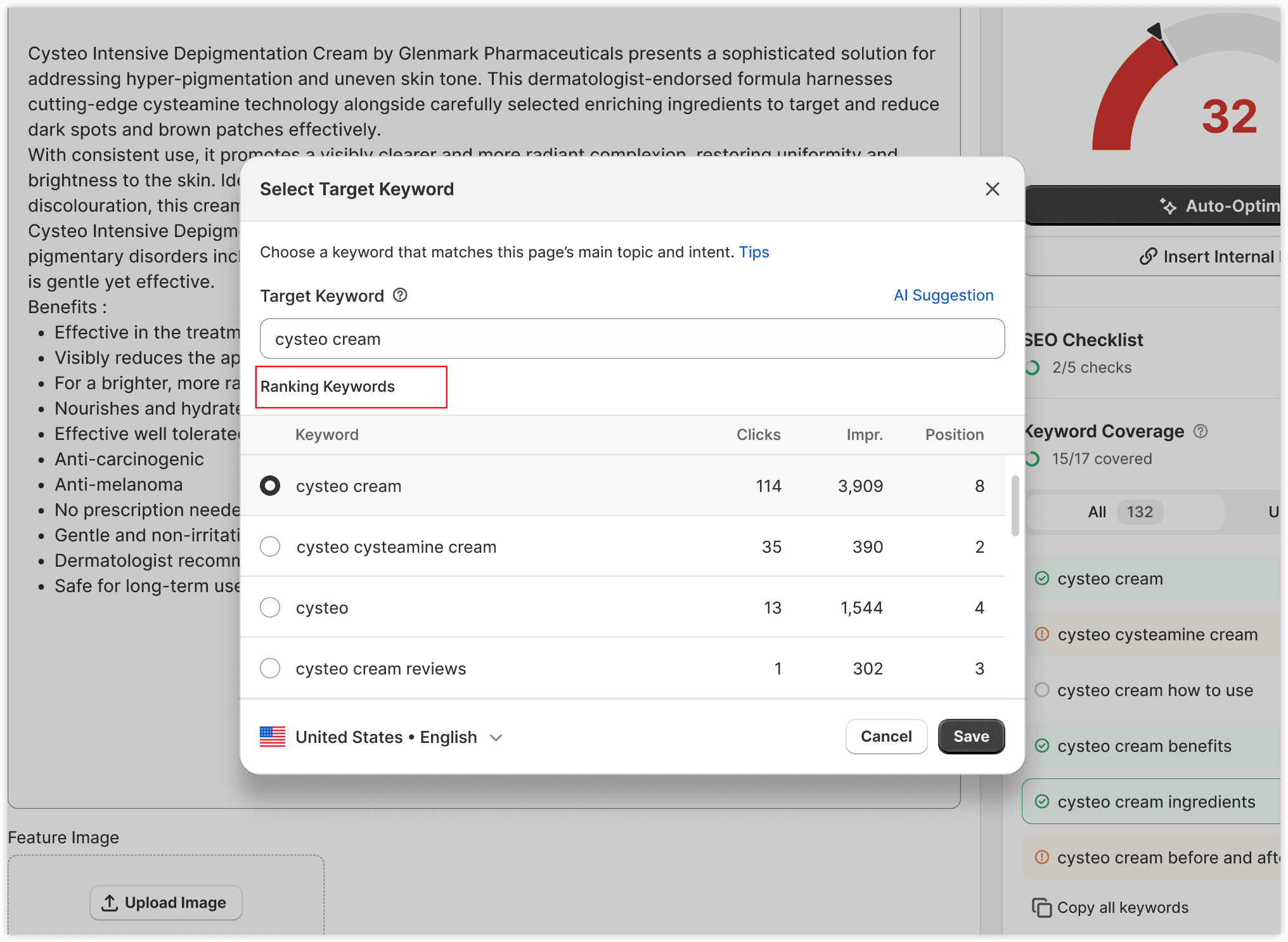Click the 1,544 impressions value
This screenshot has height=942, width=1288.
point(861,608)
